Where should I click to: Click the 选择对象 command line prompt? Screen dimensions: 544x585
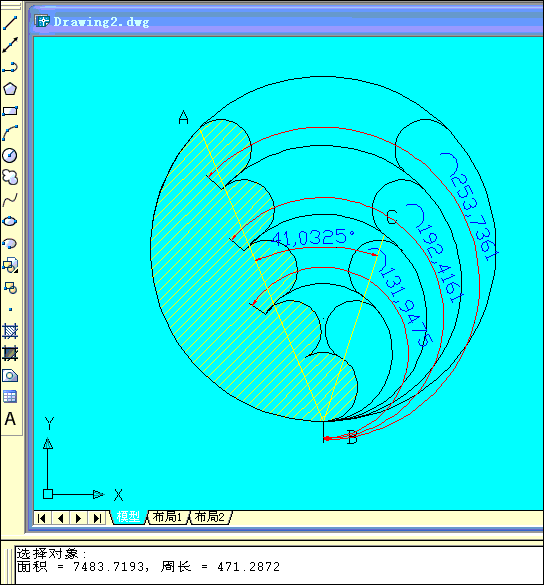[51, 553]
